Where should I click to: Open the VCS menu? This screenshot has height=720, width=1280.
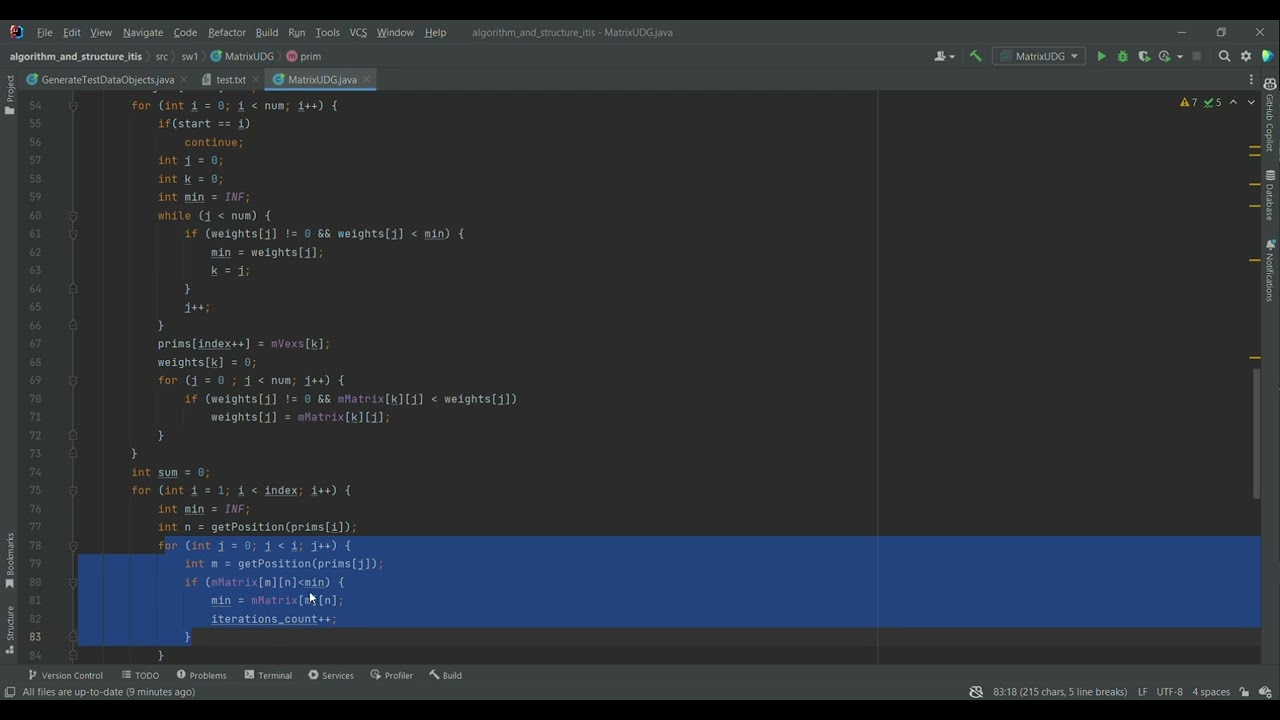(x=358, y=32)
